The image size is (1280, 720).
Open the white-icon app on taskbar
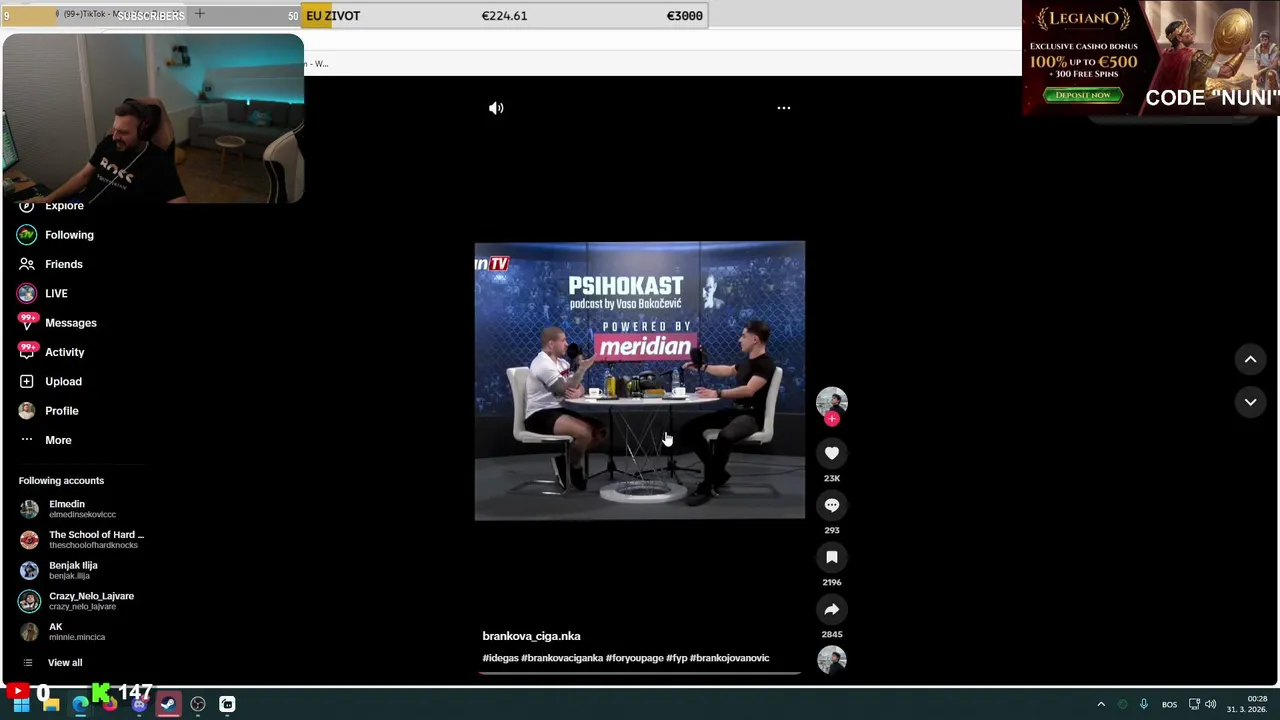point(227,705)
